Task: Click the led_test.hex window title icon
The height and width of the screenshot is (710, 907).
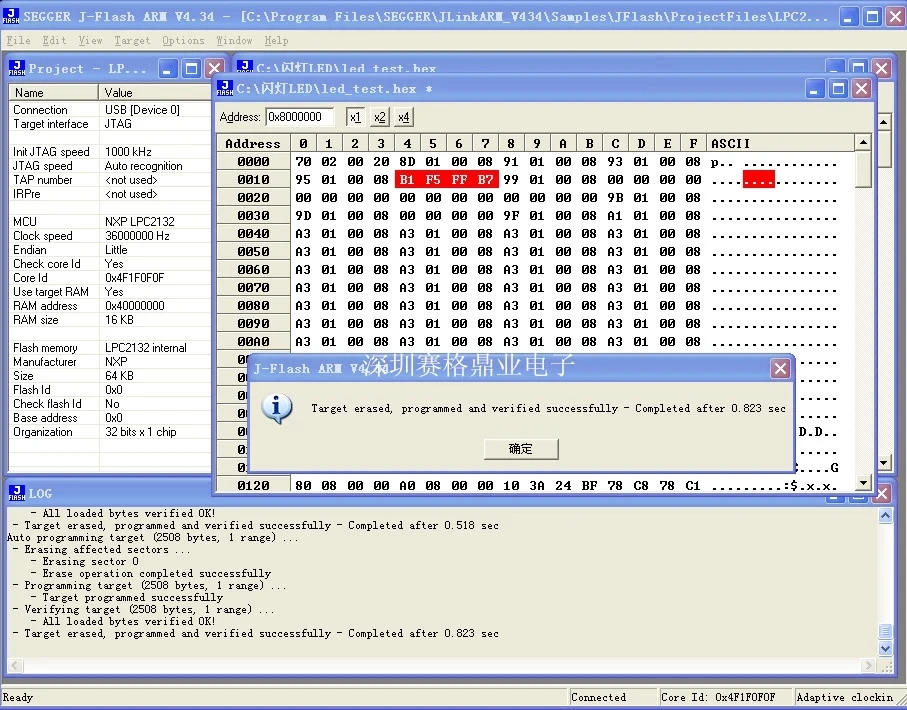Action: (x=225, y=88)
